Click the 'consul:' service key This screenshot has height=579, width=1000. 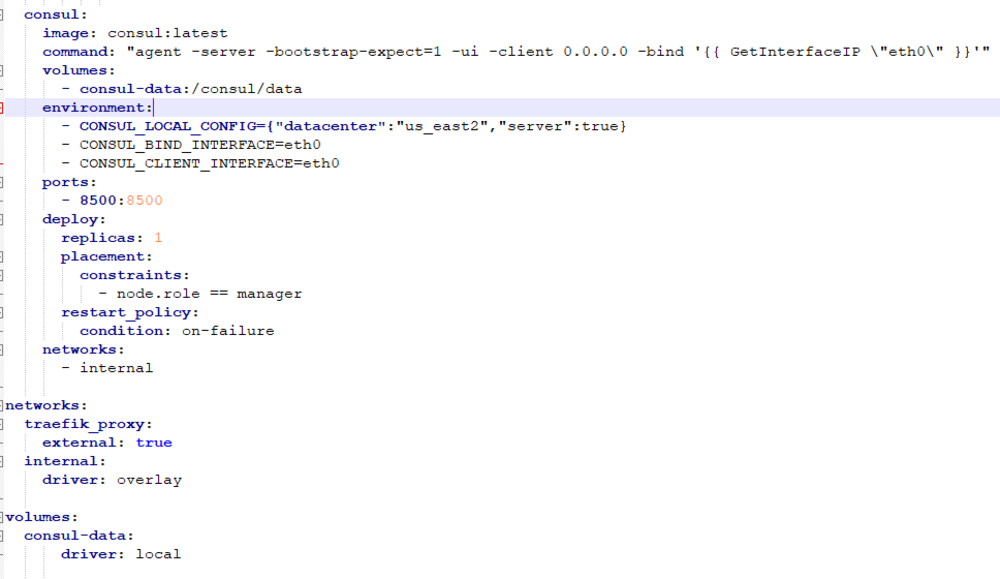[55, 15]
